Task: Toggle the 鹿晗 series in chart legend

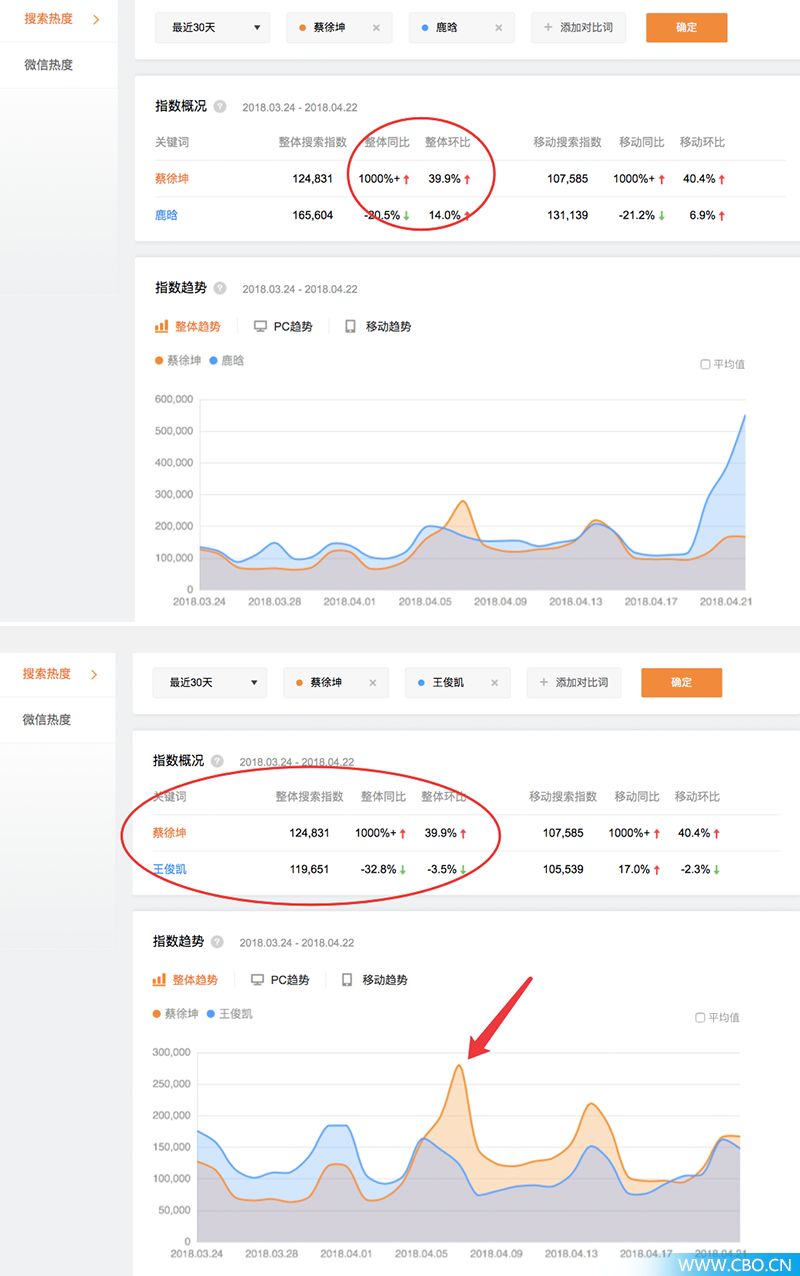Action: (227, 360)
